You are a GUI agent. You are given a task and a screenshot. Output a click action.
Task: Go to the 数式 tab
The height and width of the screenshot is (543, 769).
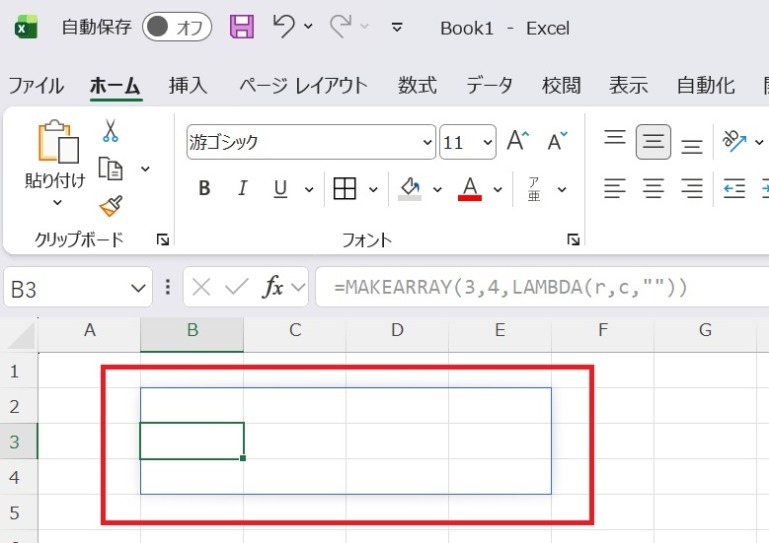(417, 85)
